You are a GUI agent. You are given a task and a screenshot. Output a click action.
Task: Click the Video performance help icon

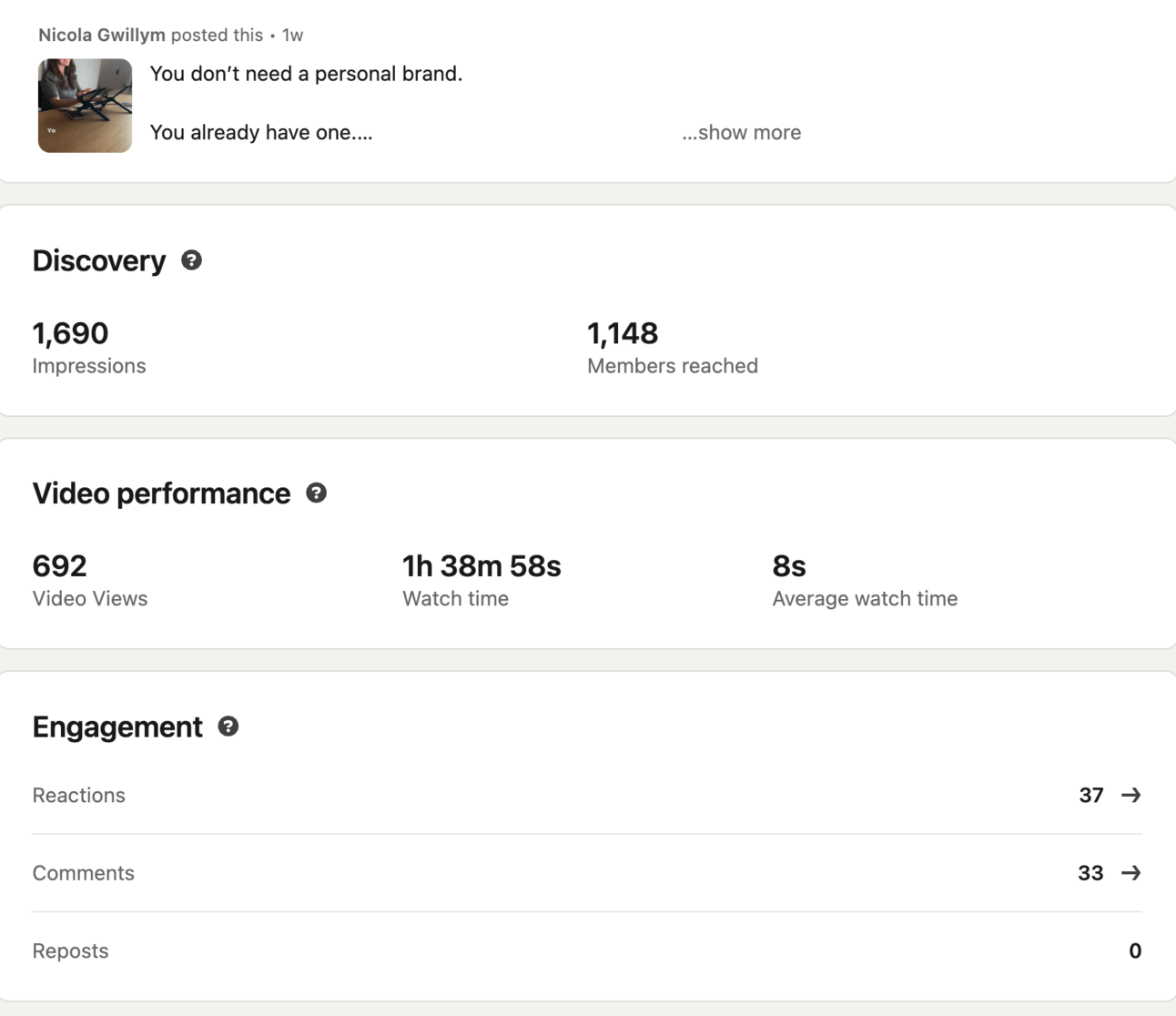[x=316, y=493]
